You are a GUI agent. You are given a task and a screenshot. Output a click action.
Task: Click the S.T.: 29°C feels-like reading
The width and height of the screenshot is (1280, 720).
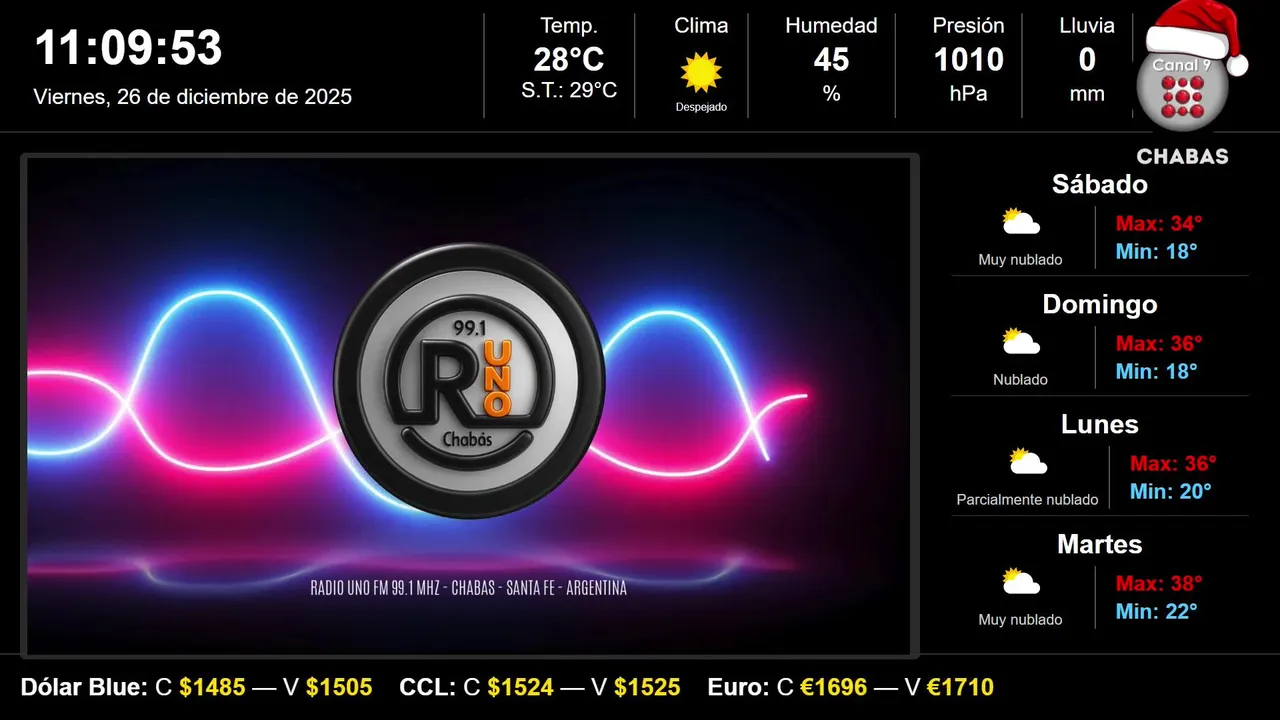pyautogui.click(x=569, y=90)
